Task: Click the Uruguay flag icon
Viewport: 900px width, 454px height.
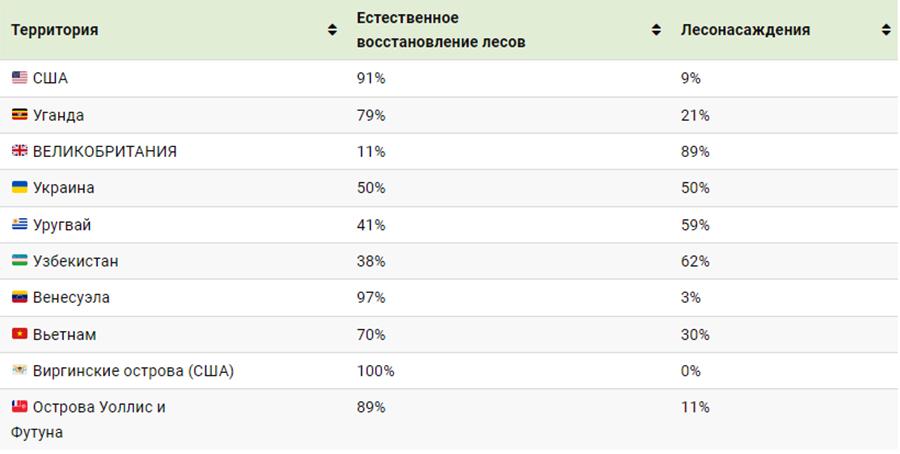Action: [x=20, y=224]
